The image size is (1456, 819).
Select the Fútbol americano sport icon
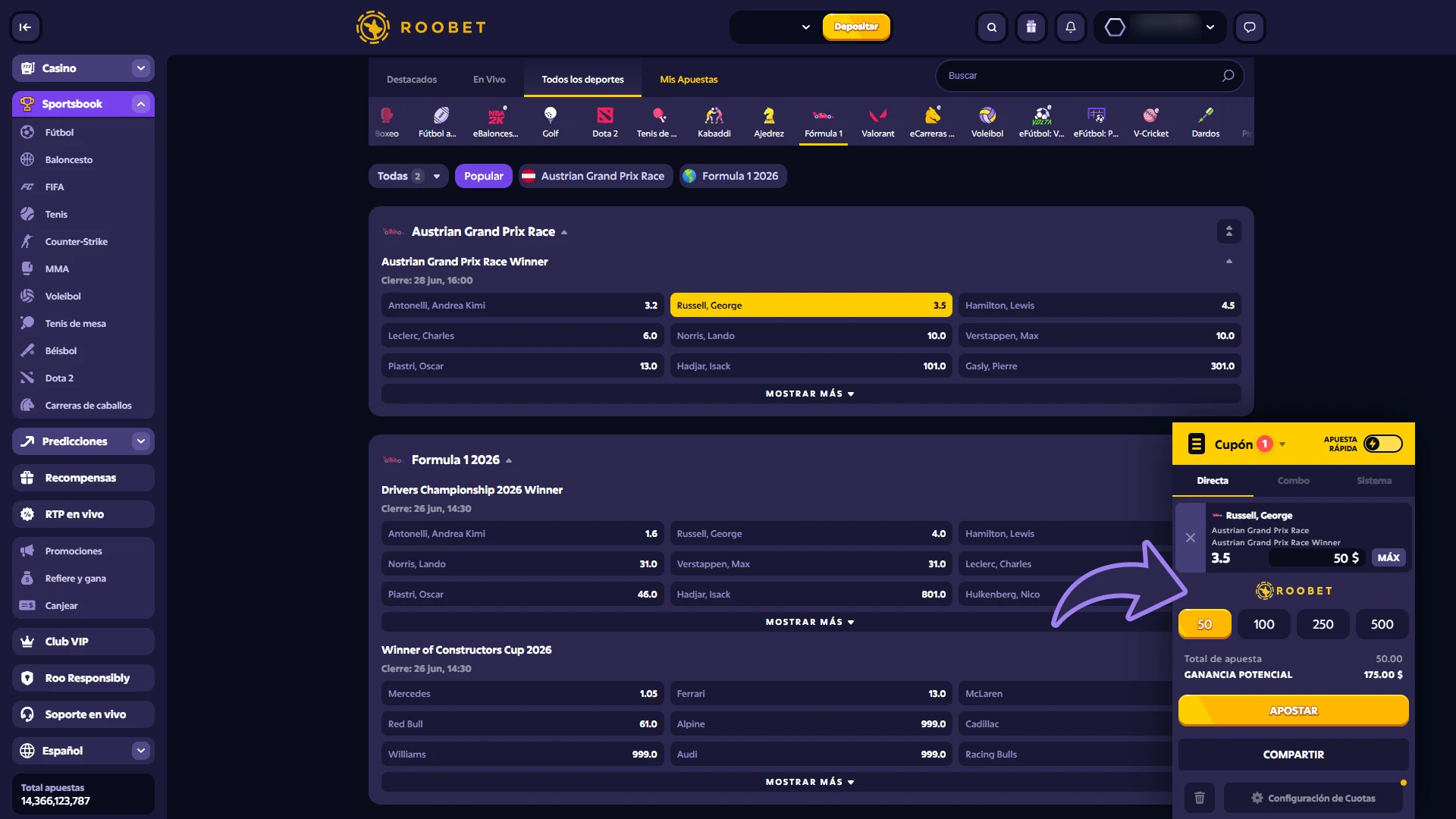click(x=438, y=122)
